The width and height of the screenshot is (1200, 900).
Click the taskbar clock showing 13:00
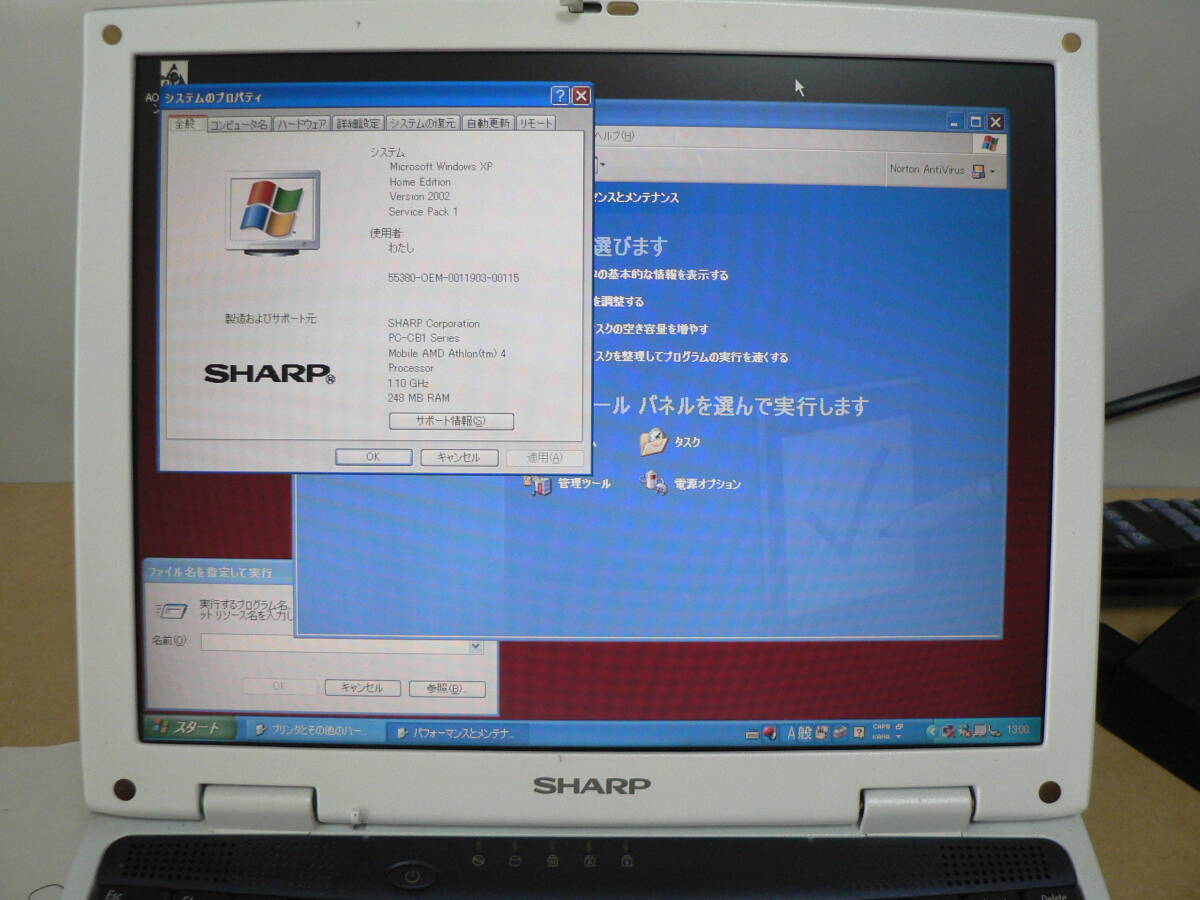click(x=1017, y=730)
